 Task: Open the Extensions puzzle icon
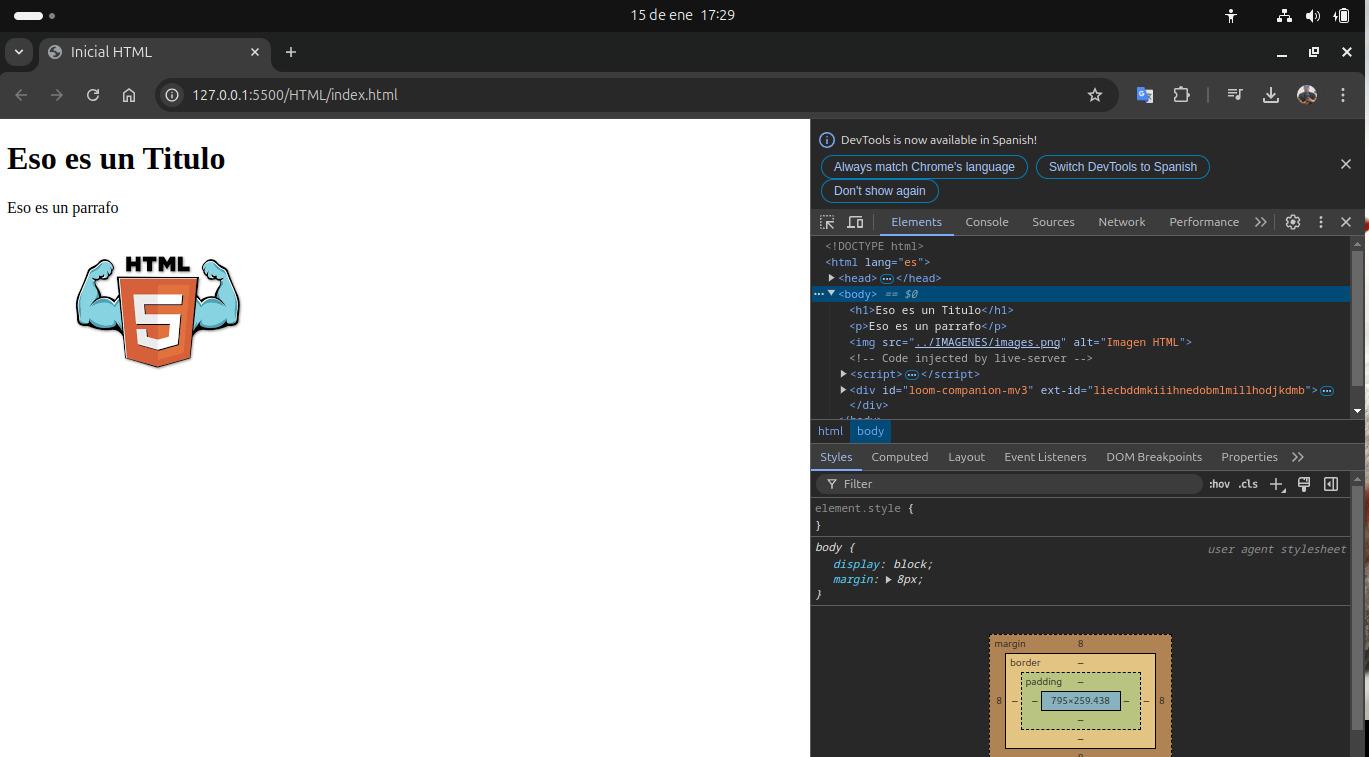click(x=1181, y=95)
